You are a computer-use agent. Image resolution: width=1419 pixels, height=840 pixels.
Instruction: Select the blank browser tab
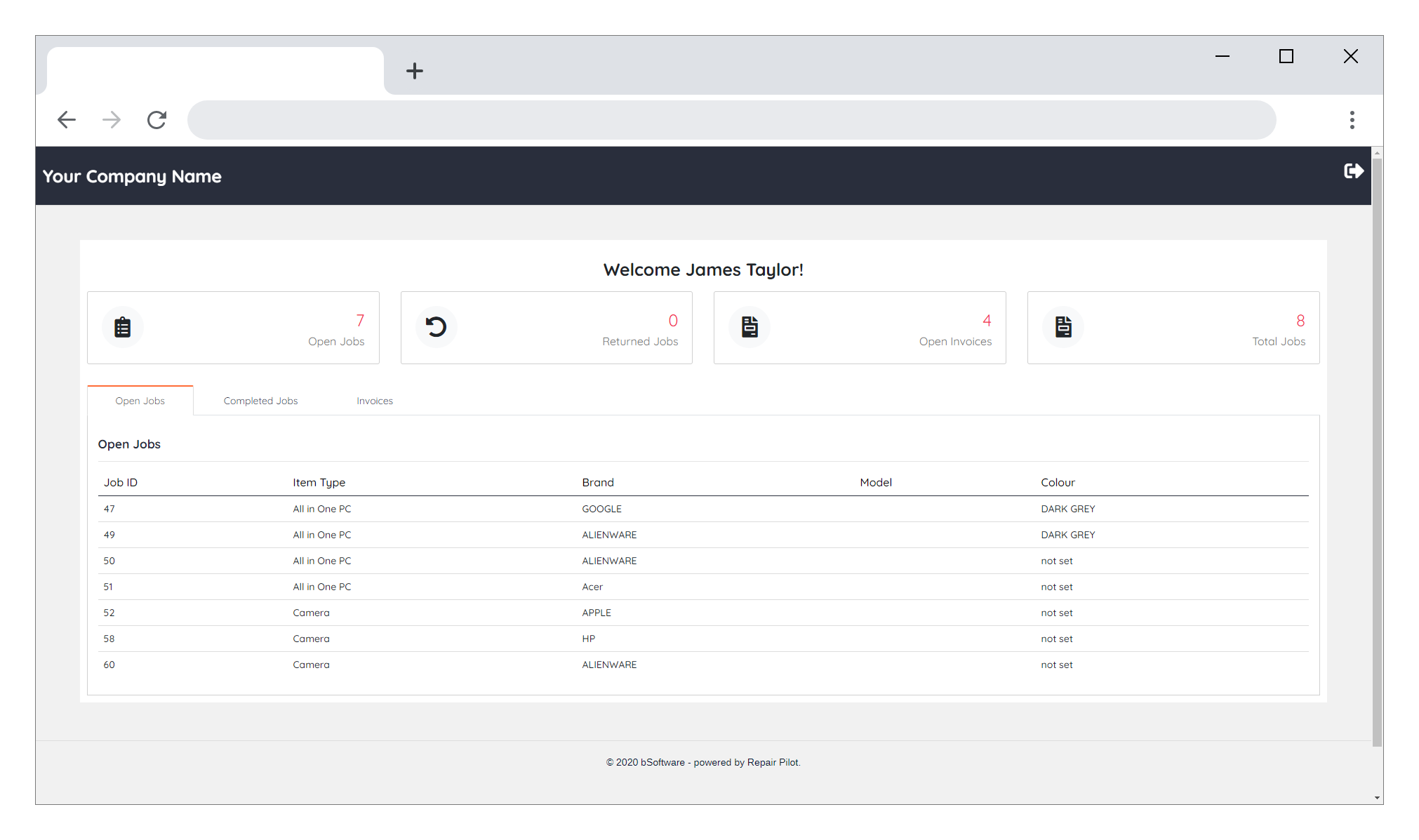(x=215, y=71)
